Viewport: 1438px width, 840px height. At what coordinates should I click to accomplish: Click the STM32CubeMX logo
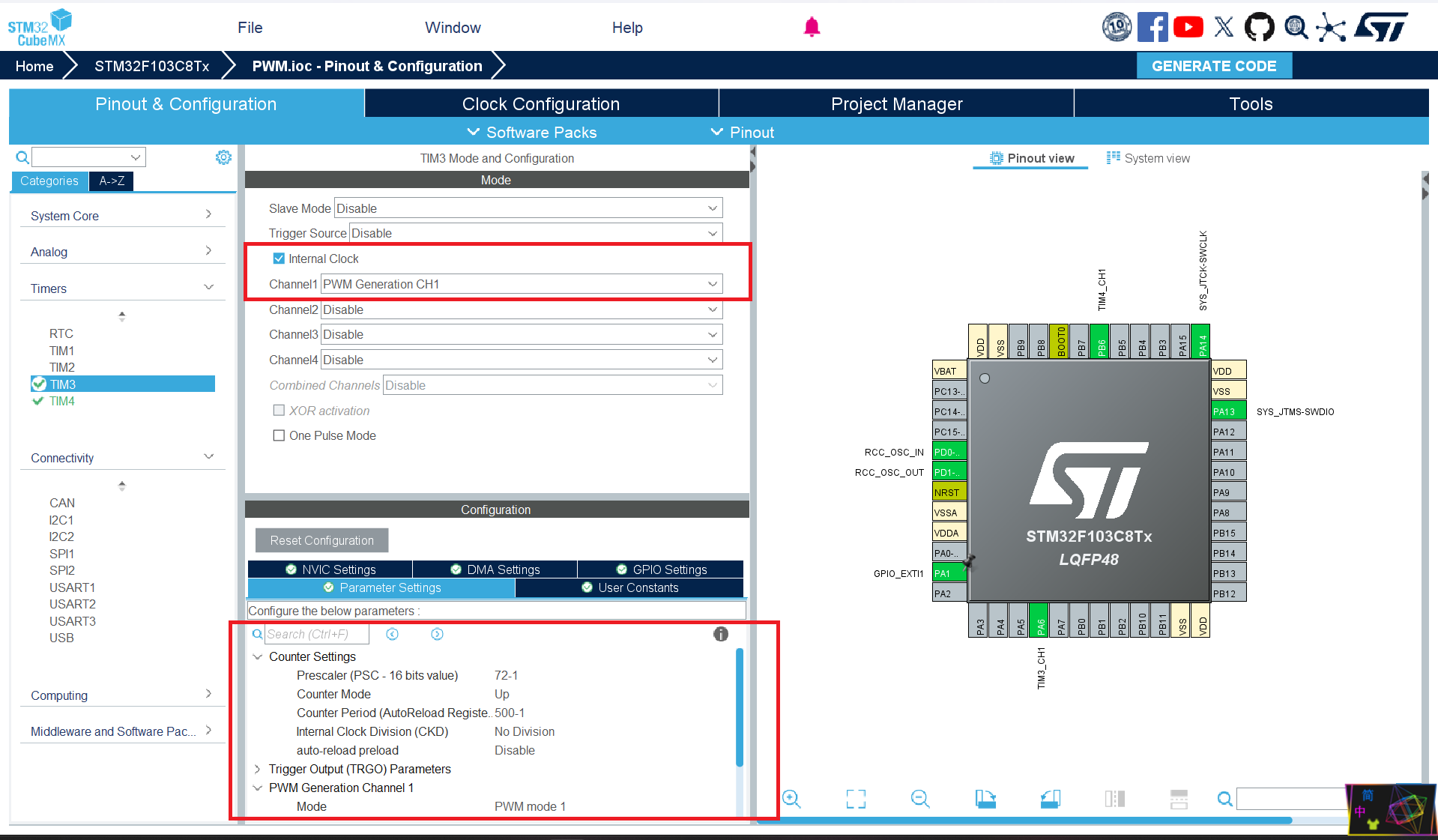pos(40,28)
